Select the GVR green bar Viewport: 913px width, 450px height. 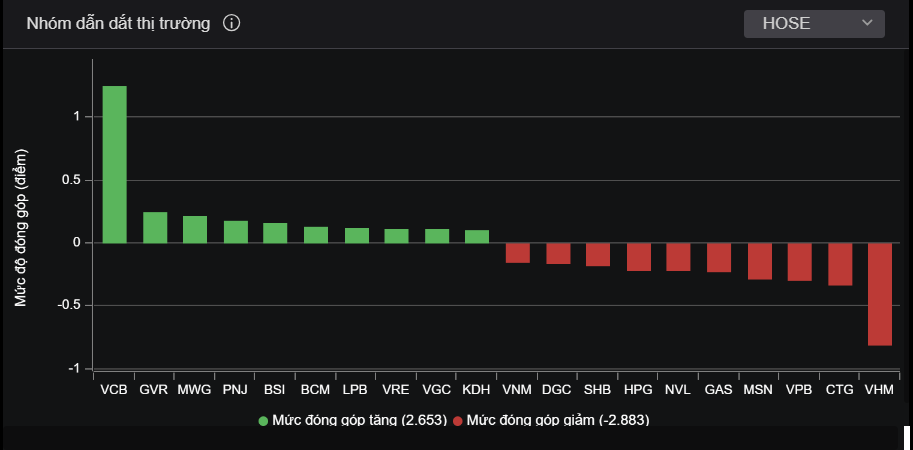[155, 228]
